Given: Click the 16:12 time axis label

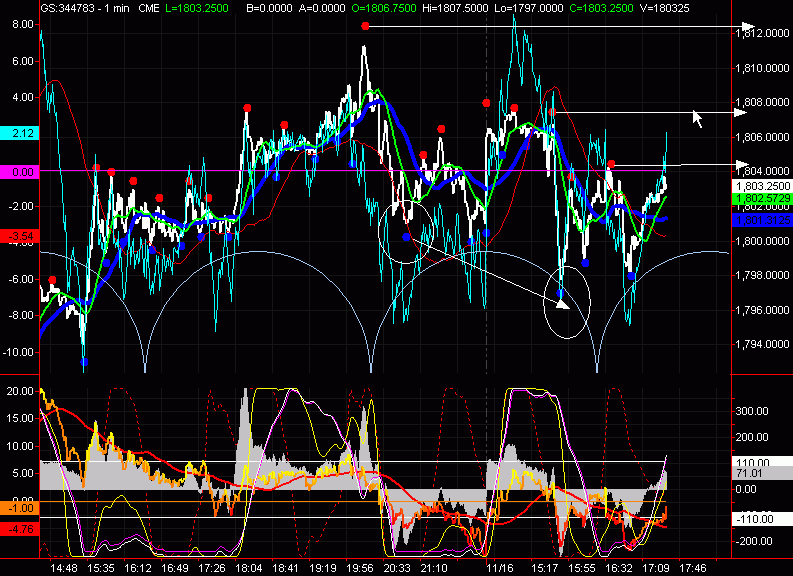Looking at the screenshot, I should (138, 568).
